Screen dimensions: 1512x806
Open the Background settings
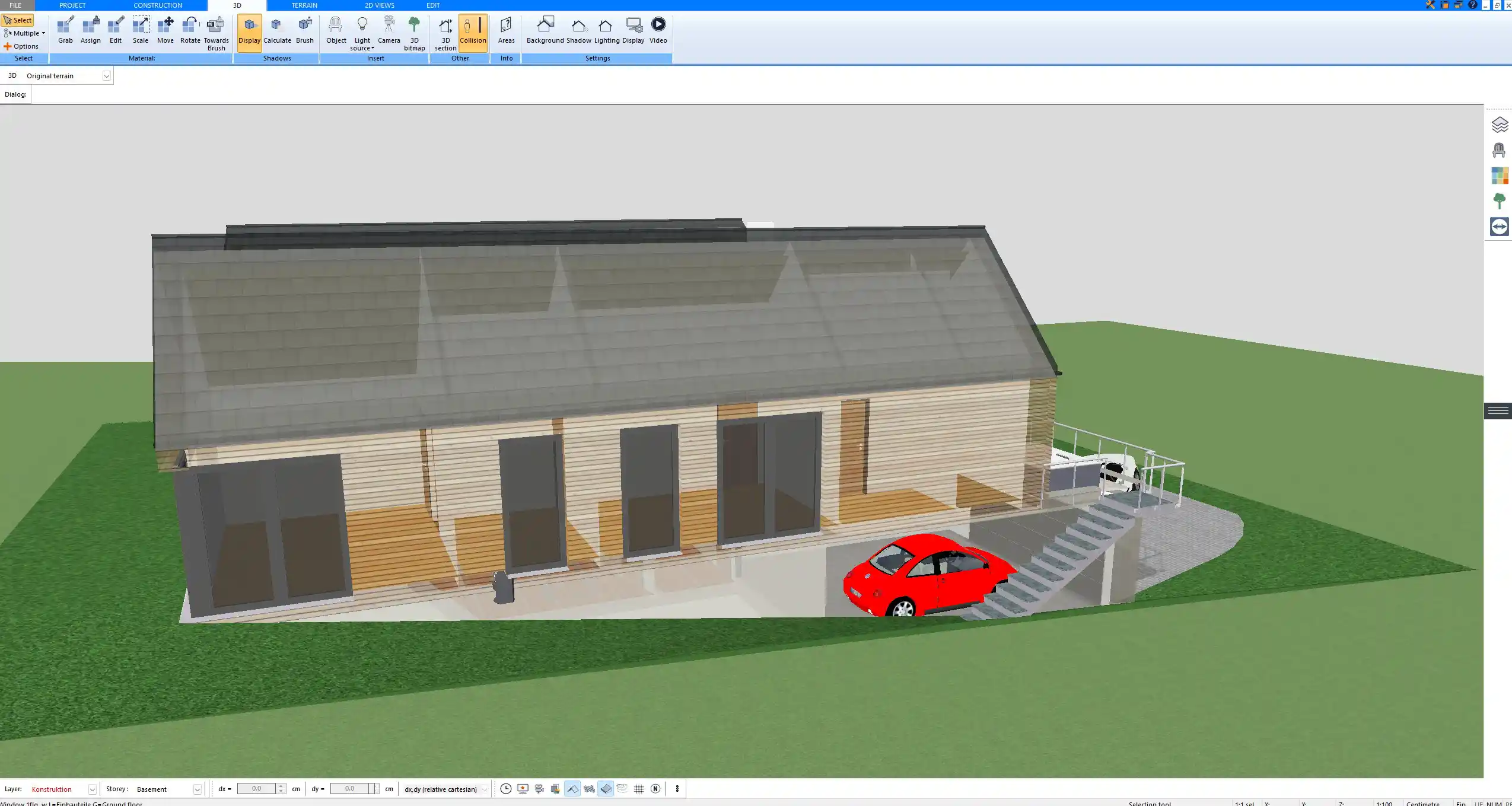[545, 30]
